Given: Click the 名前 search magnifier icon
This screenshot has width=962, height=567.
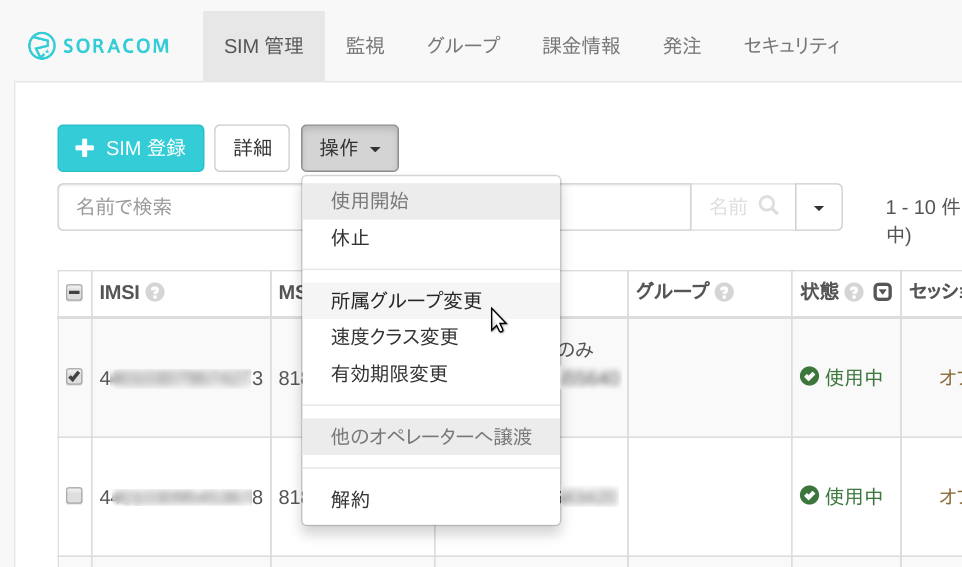Looking at the screenshot, I should pyautogui.click(x=768, y=206).
